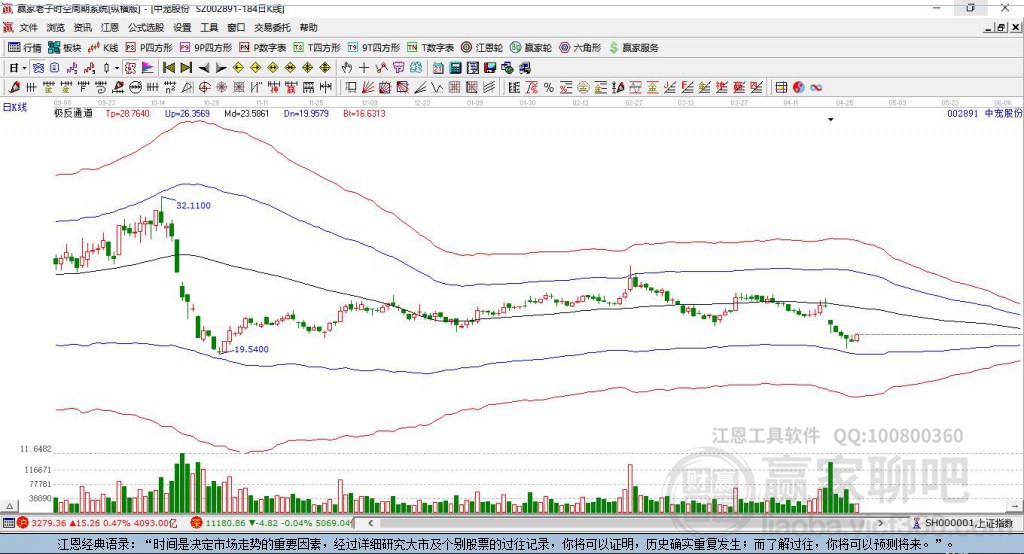Open the 六角形 hexagon tool
The image size is (1024, 554).
tap(580, 48)
